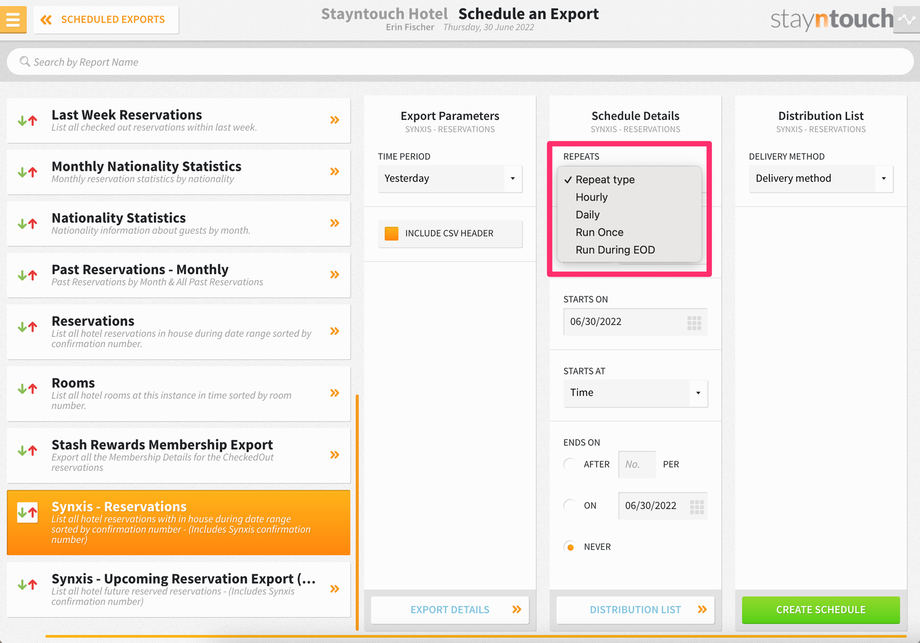Choose Daily in the repeats list
Viewport: 920px width, 643px height.
[x=629, y=215]
